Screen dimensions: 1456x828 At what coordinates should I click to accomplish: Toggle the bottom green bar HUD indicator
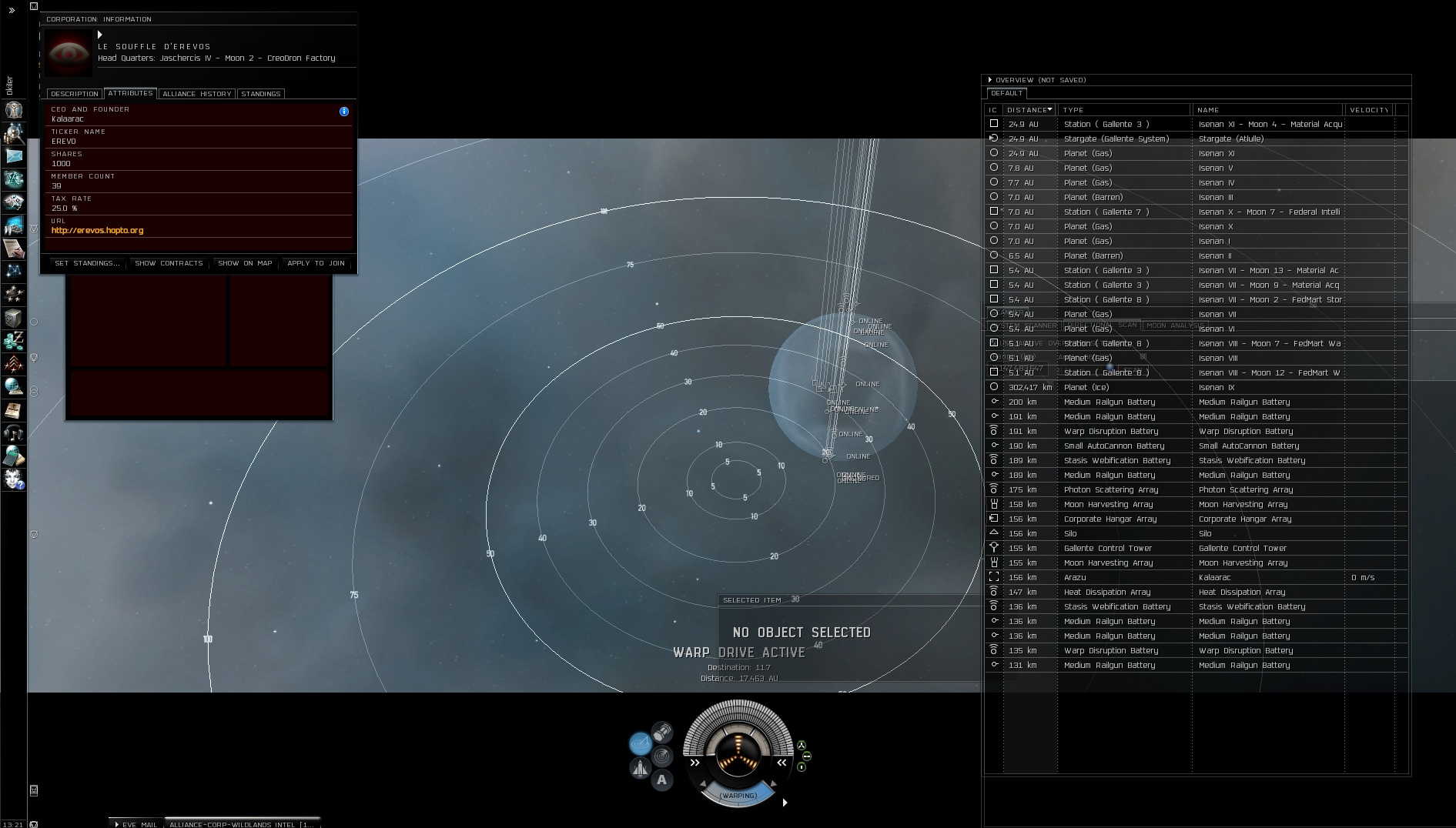(x=802, y=767)
